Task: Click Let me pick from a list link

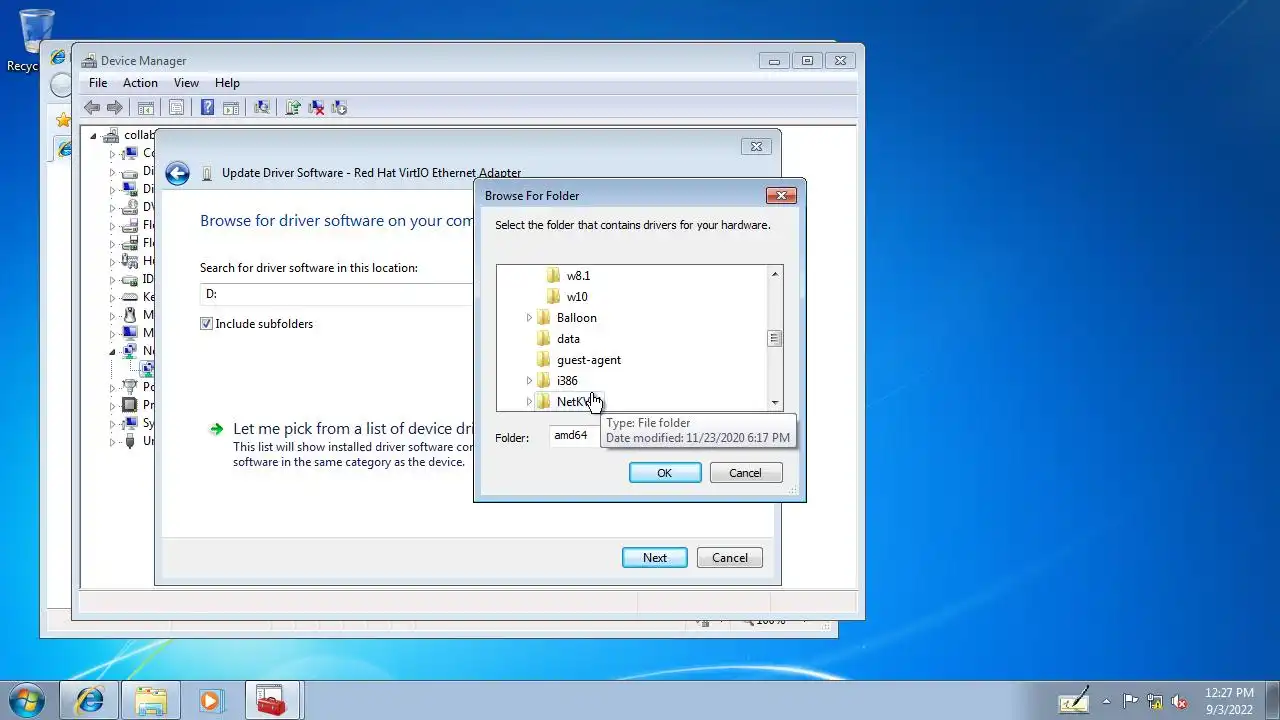Action: (x=352, y=428)
